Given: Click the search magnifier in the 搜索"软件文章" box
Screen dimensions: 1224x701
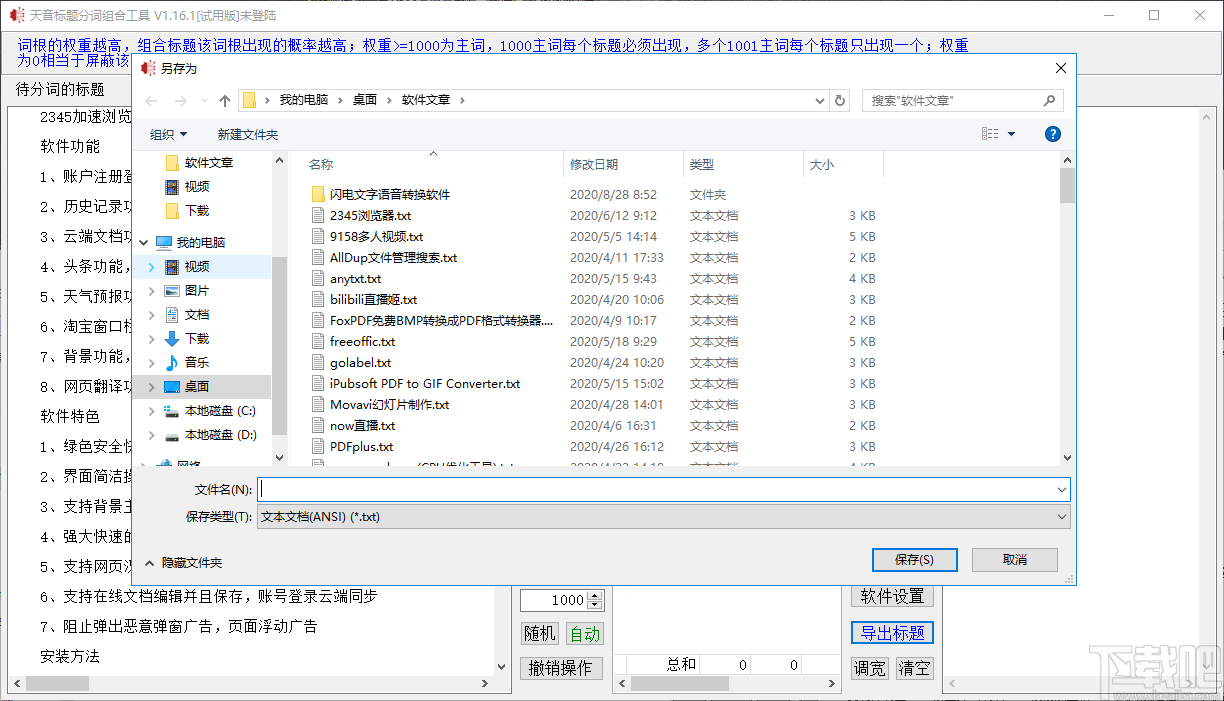Looking at the screenshot, I should (x=1049, y=99).
